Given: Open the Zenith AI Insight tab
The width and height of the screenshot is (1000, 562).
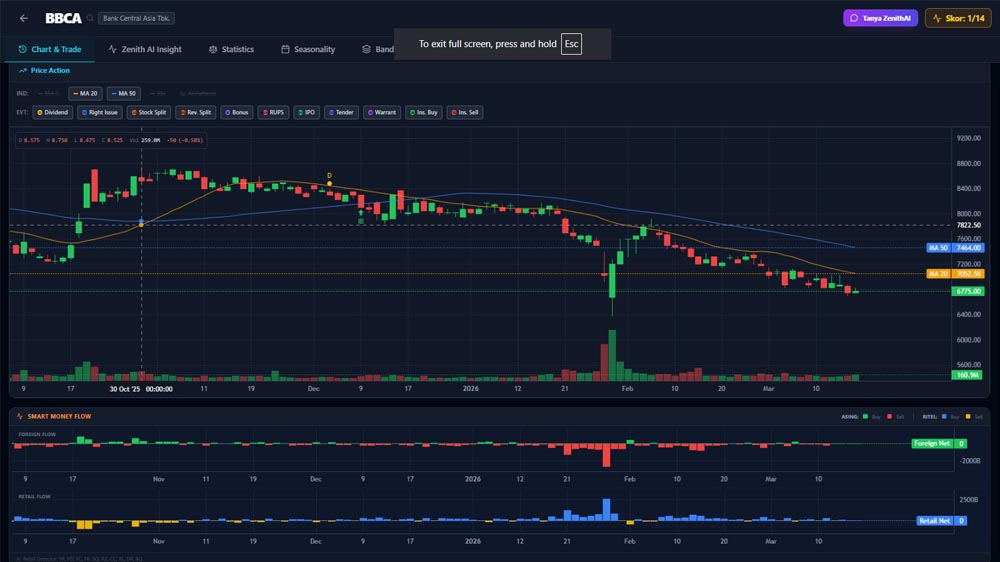Looking at the screenshot, I should 145,49.
